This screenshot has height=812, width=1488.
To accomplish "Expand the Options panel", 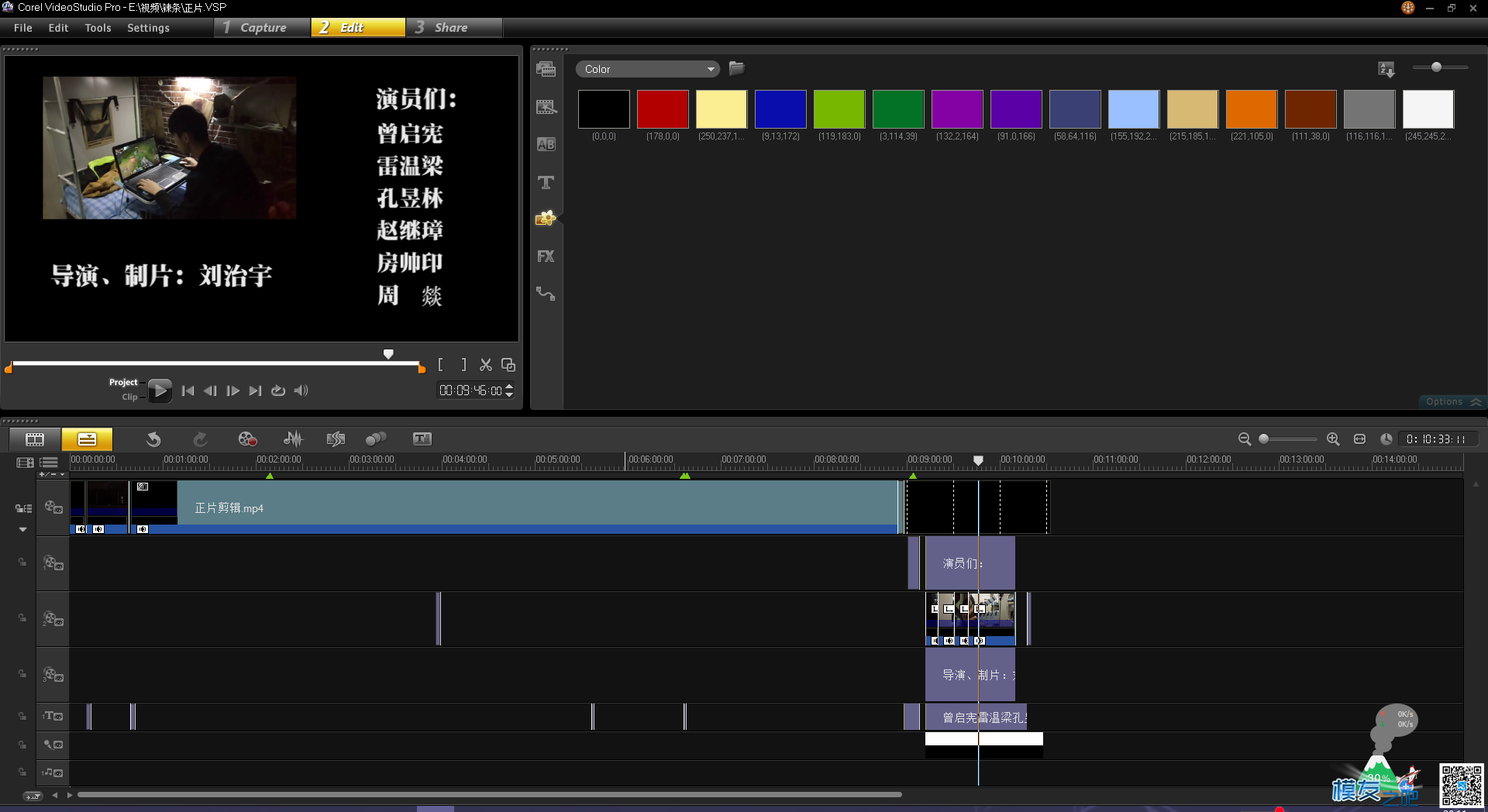I will (1453, 402).
